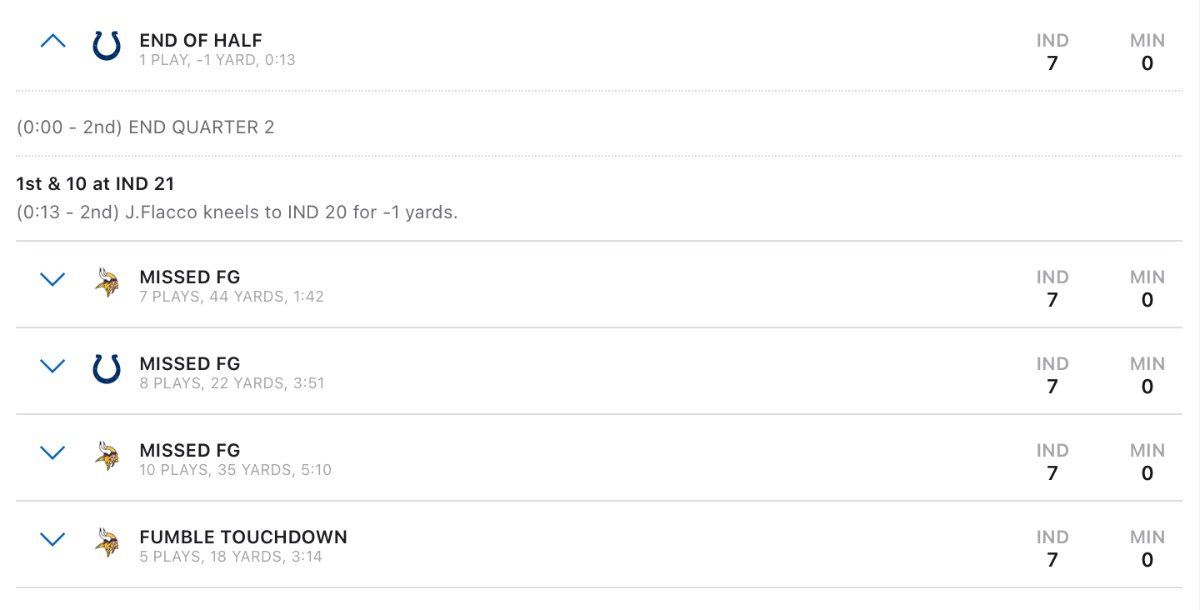Viewport: 1200px width, 610px height.
Task: Click the J.Flacco kneels play description
Action: pos(237,213)
